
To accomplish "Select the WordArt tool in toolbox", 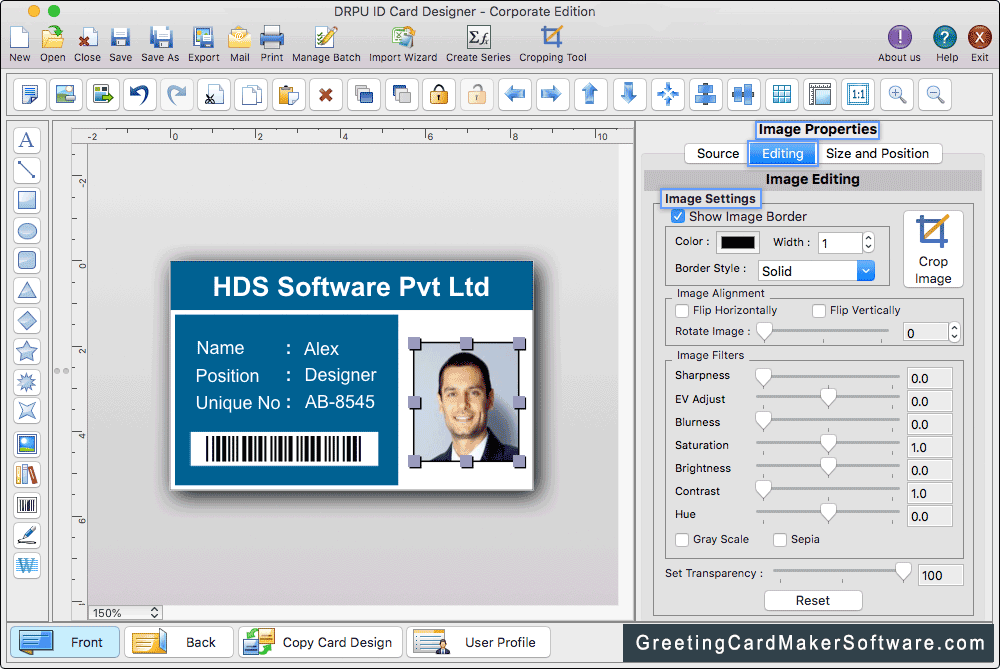I will tap(27, 565).
